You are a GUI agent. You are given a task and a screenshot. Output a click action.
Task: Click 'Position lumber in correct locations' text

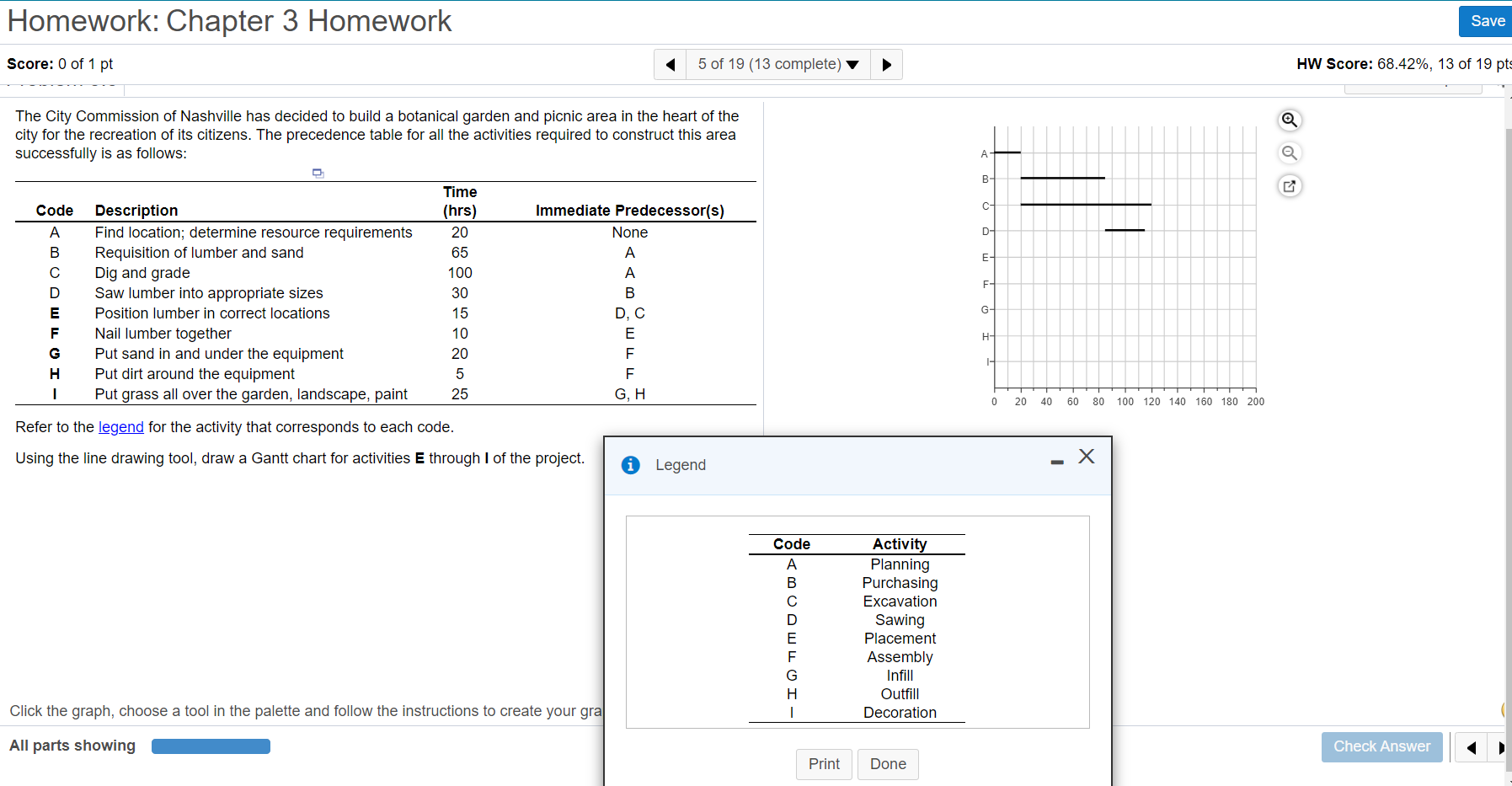pos(212,313)
